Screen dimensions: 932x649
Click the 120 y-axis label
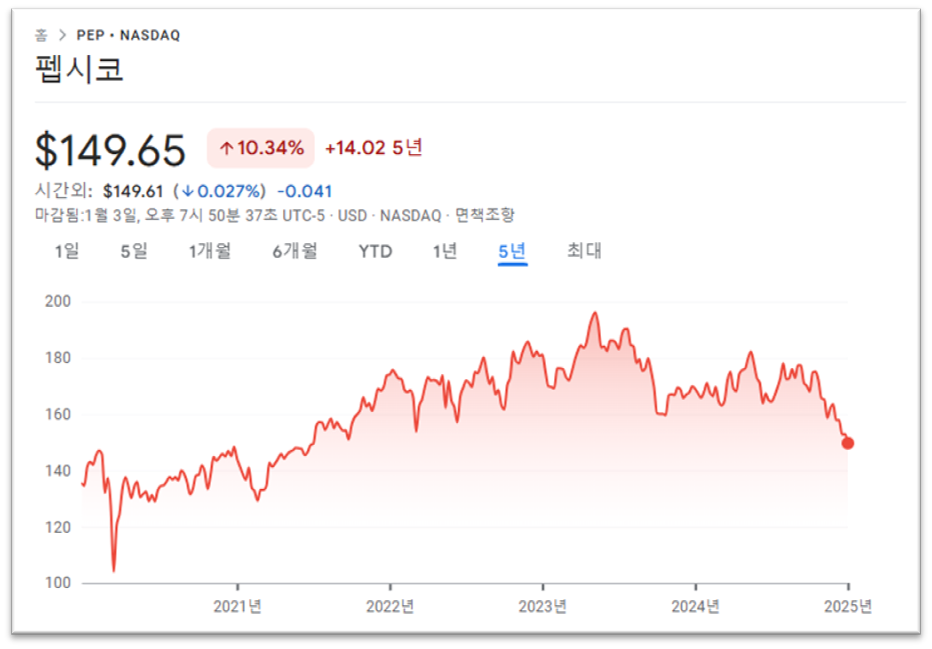click(58, 527)
